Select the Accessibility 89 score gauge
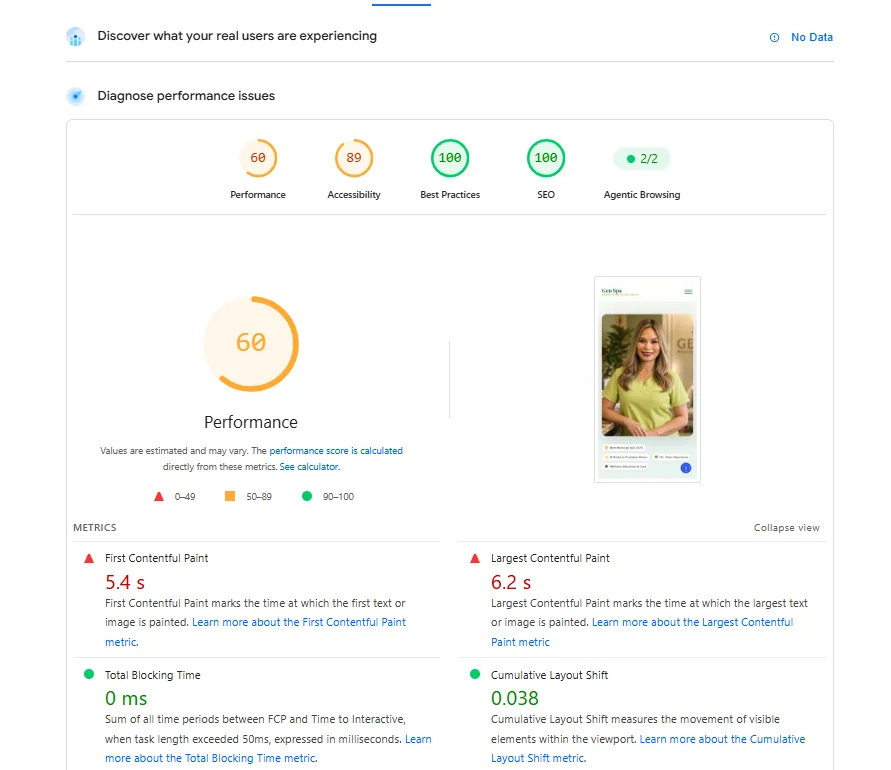 [353, 158]
